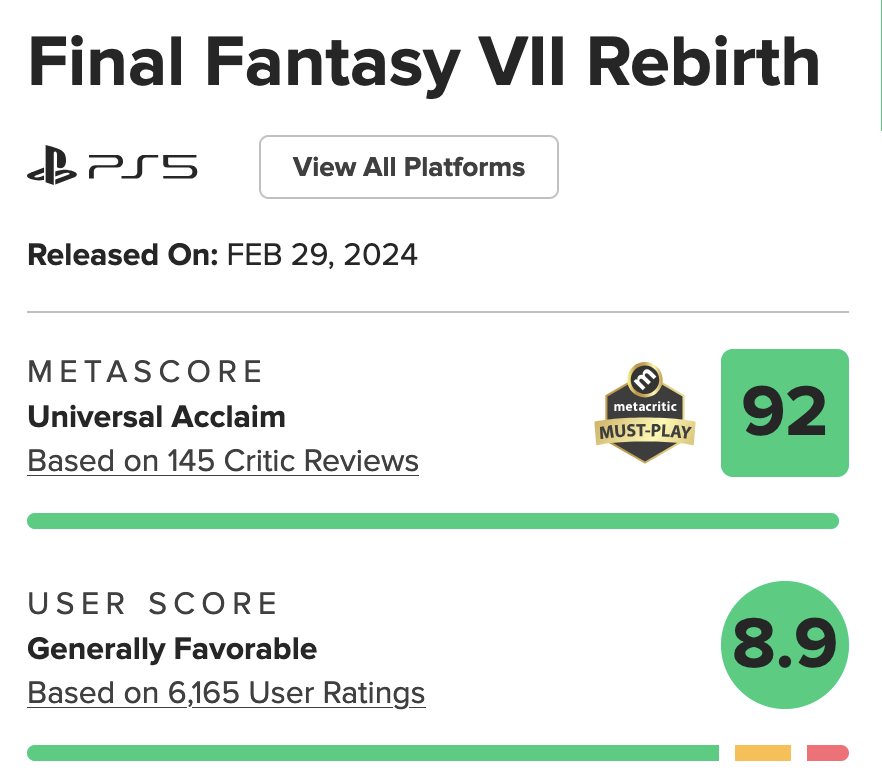Click the PlayStation logo symbol
The height and width of the screenshot is (783, 882).
coord(52,168)
